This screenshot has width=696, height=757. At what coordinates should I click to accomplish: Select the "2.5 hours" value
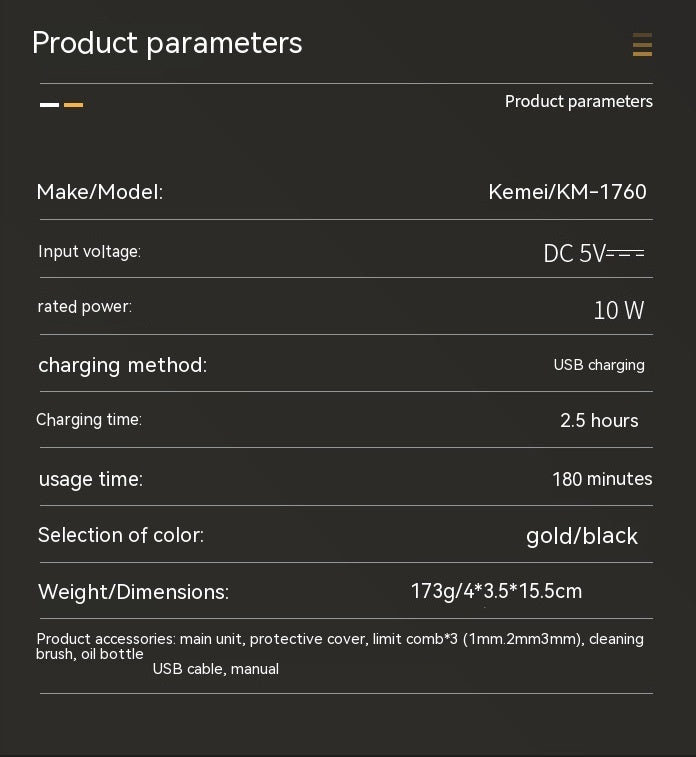click(599, 421)
